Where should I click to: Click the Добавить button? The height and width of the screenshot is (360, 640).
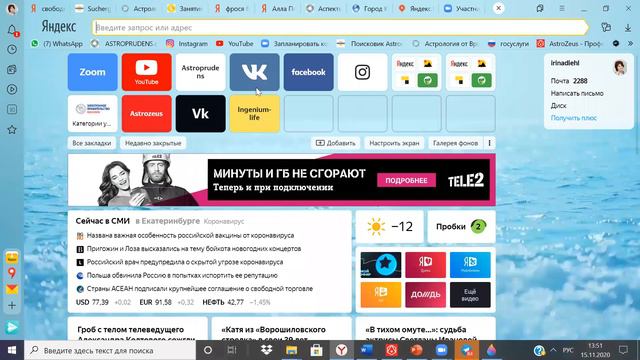pyautogui.click(x=336, y=143)
